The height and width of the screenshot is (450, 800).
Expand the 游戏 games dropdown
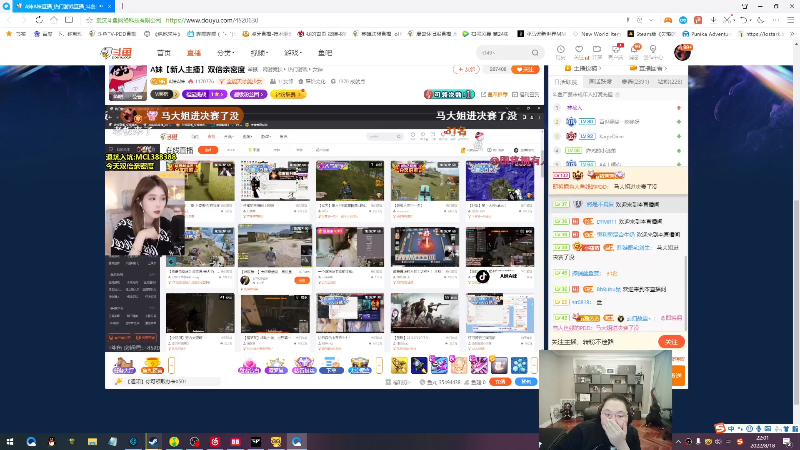pyautogui.click(x=293, y=53)
